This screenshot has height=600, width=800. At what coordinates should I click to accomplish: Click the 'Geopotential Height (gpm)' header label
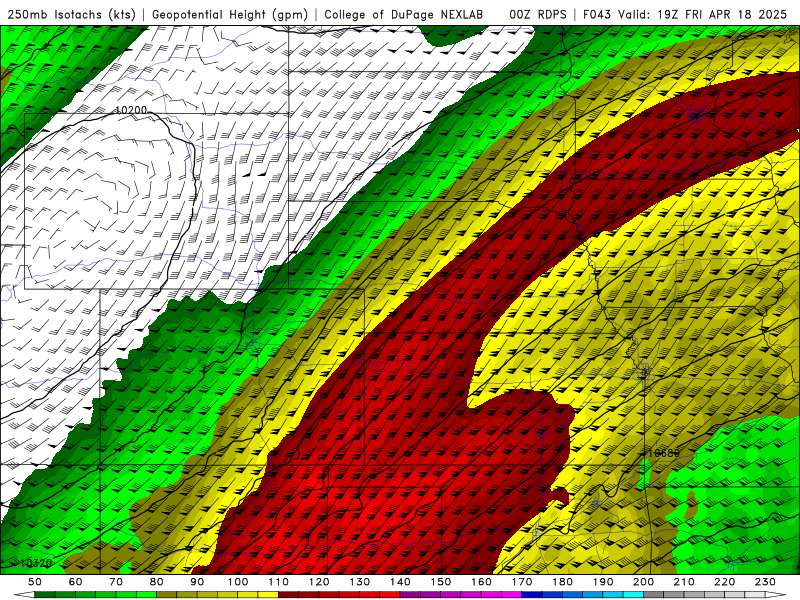tap(230, 14)
